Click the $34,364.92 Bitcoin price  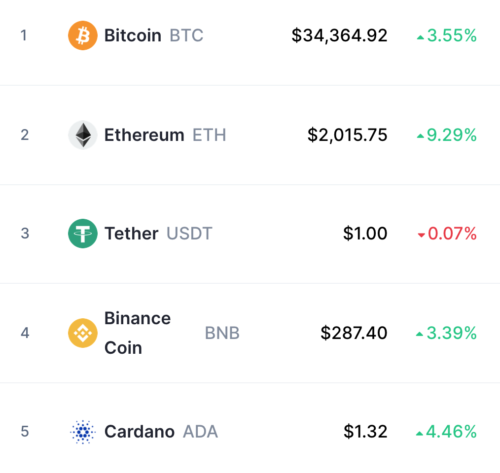click(339, 35)
